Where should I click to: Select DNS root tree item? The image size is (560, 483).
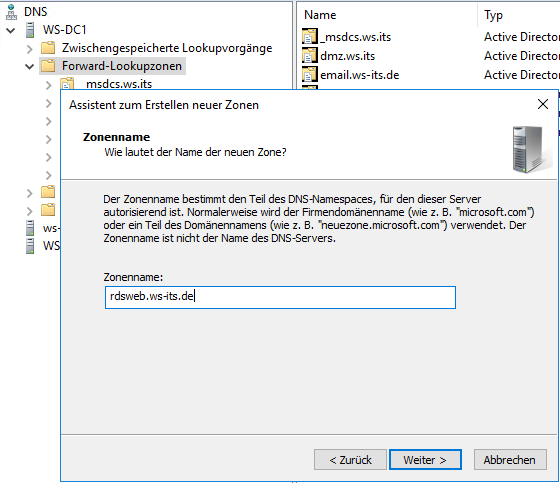(x=35, y=11)
